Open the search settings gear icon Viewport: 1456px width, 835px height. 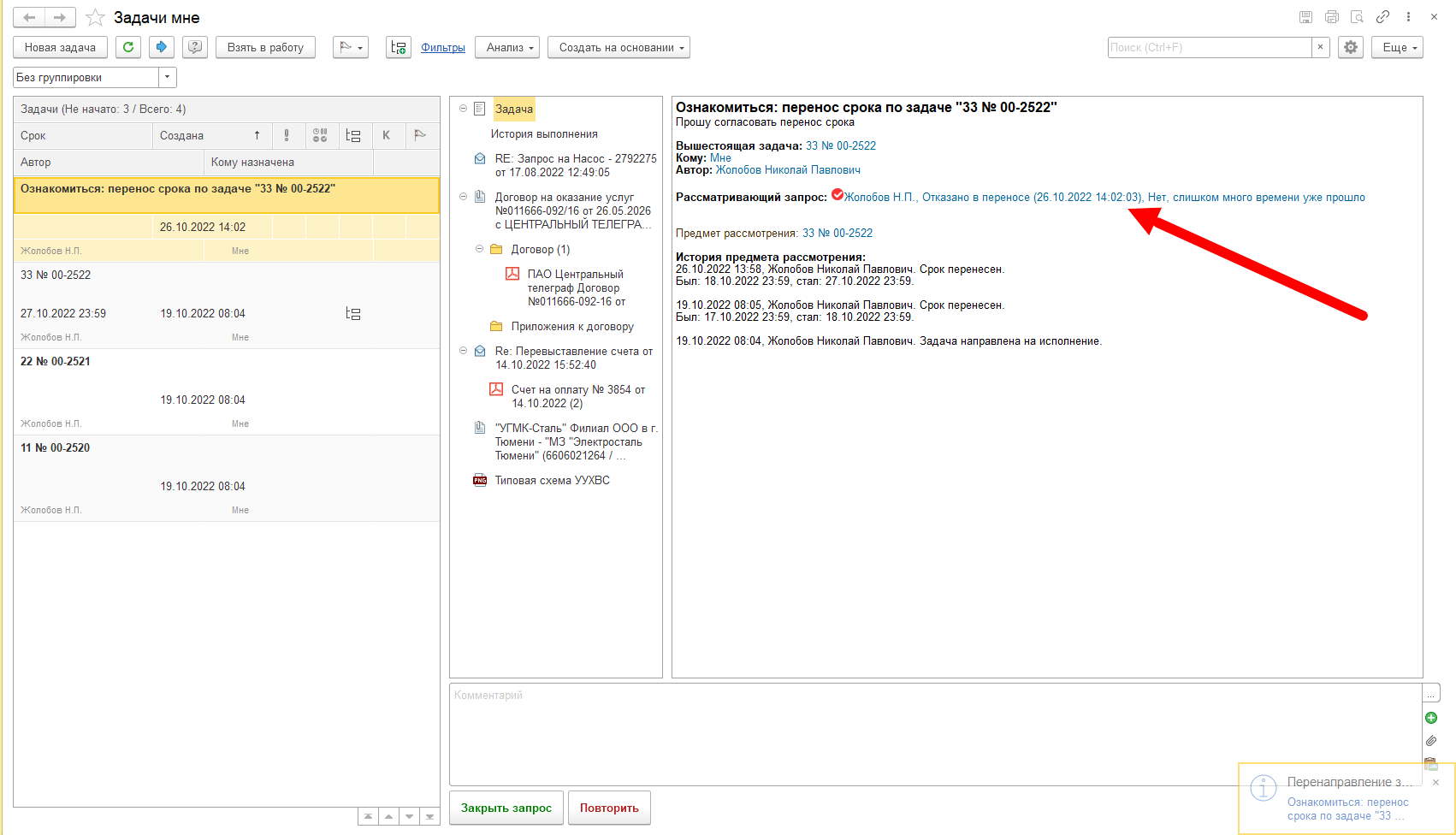click(1351, 47)
